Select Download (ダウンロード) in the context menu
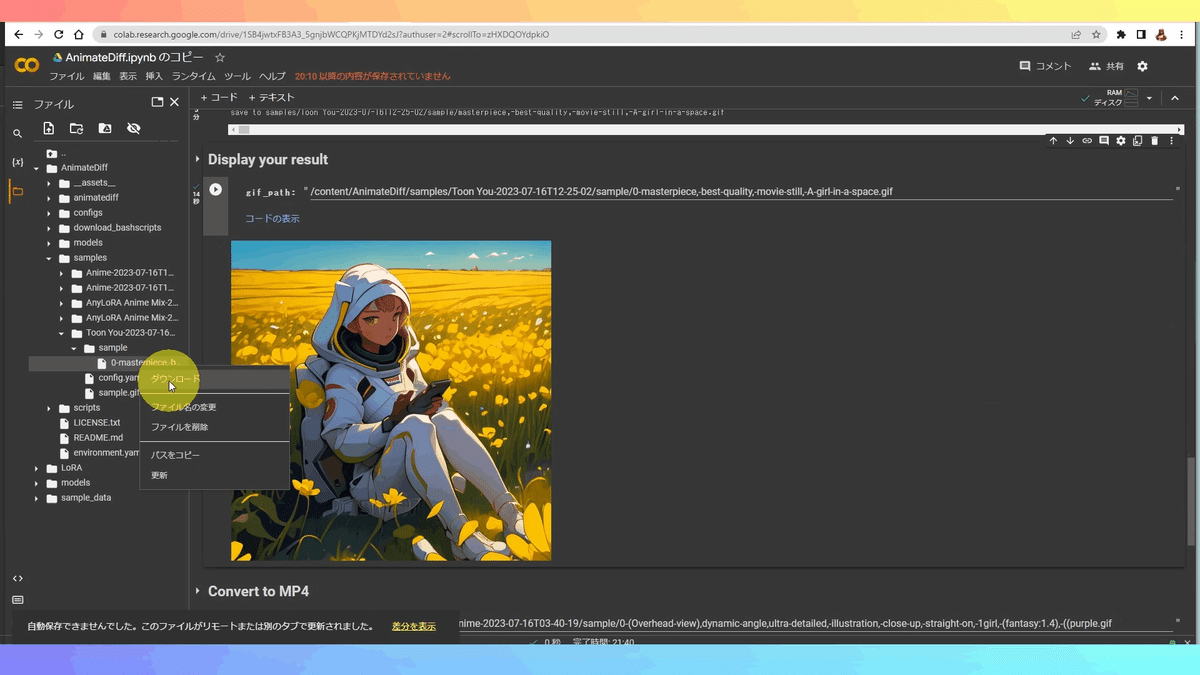Image resolution: width=1200 pixels, height=675 pixels. pos(214,379)
